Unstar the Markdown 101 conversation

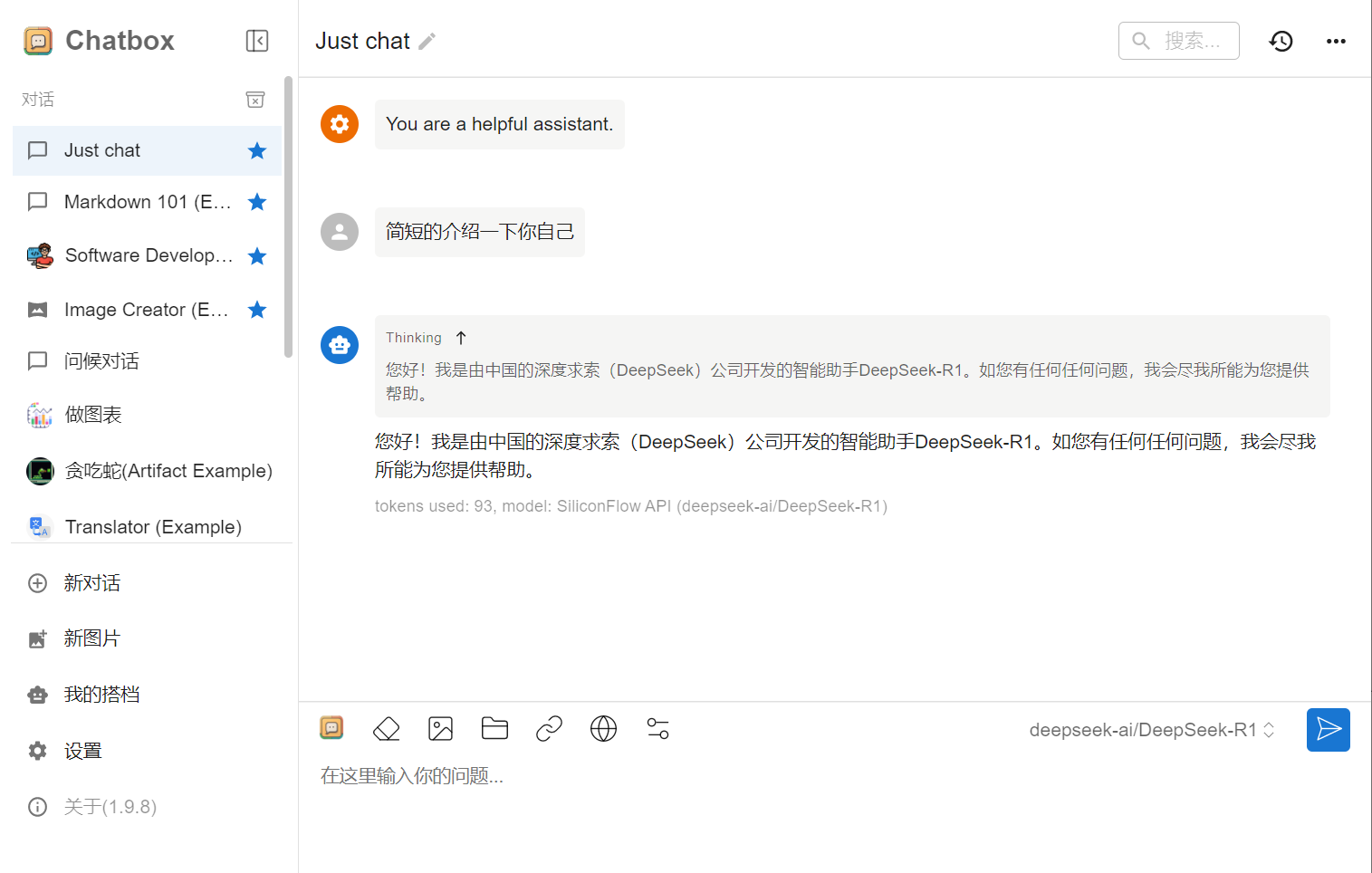(257, 202)
